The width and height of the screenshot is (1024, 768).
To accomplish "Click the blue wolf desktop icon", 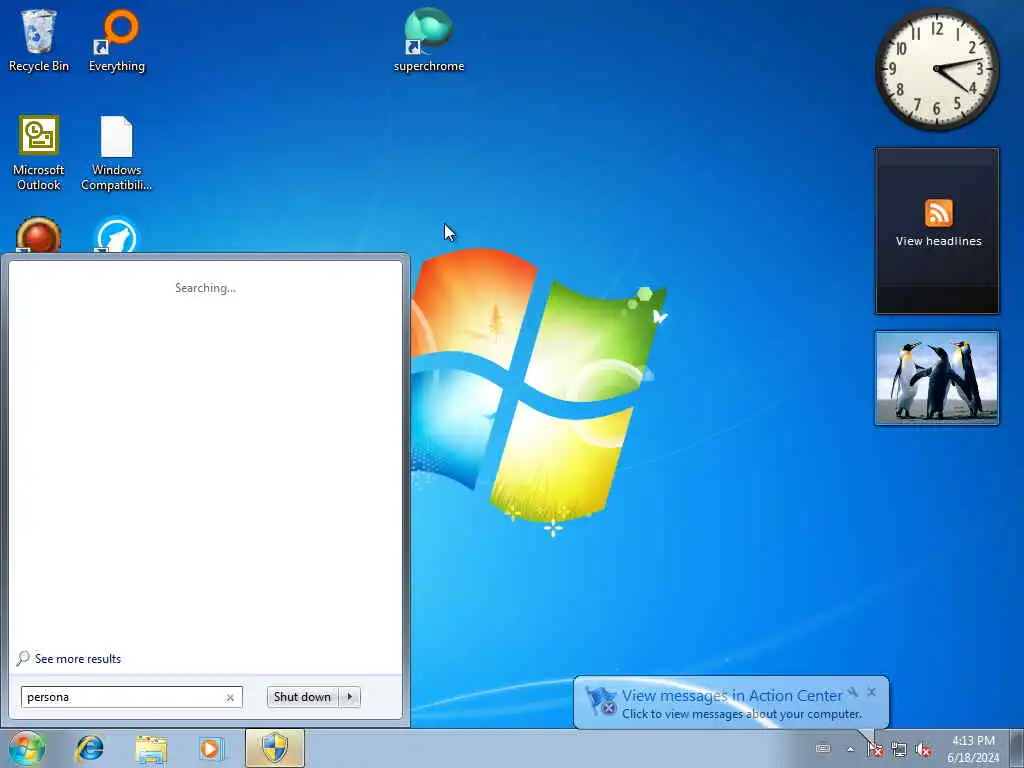I will click(x=116, y=235).
